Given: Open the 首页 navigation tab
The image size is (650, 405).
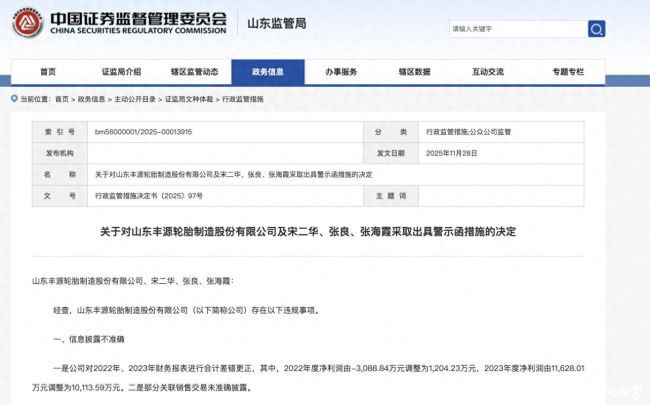Looking at the screenshot, I should [48, 72].
